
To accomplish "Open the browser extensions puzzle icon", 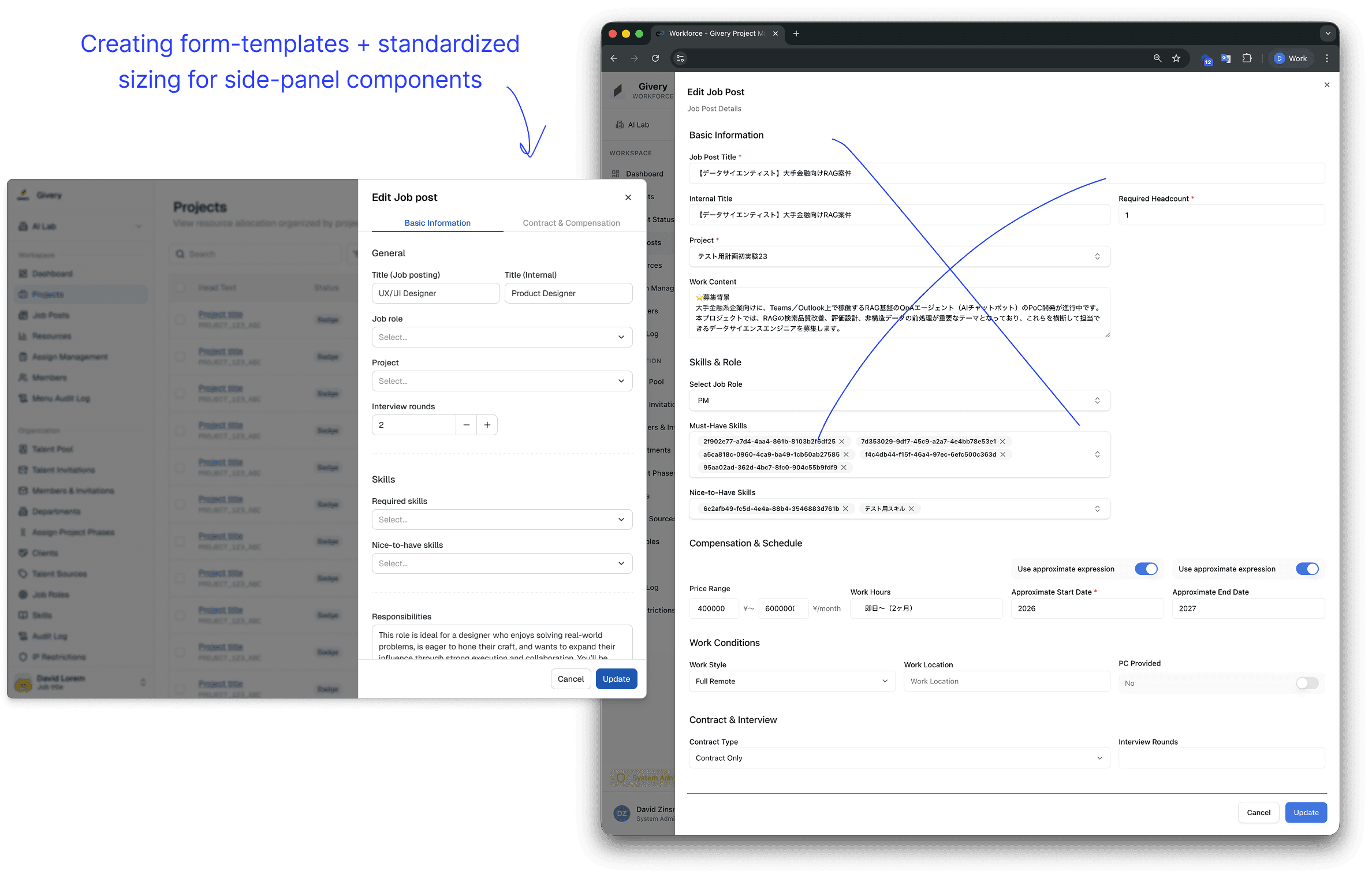I will tap(1247, 58).
